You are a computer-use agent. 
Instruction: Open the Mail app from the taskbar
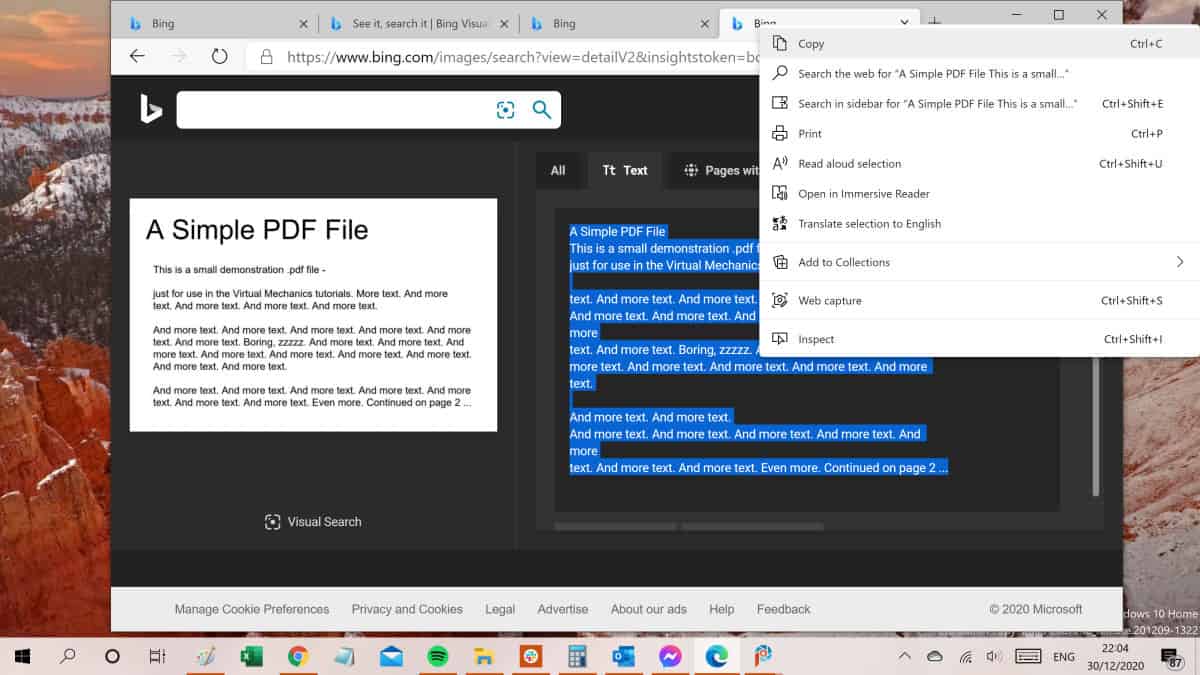click(x=391, y=656)
